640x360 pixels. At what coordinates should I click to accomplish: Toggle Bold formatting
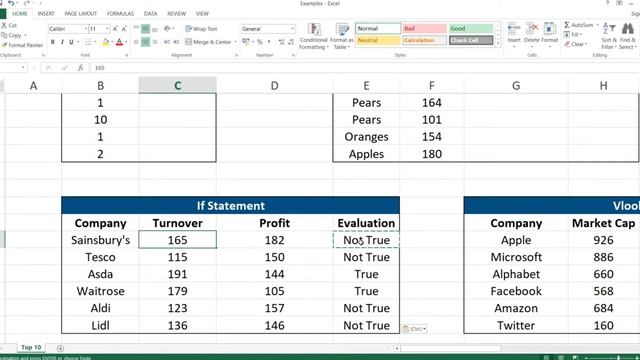pos(53,42)
